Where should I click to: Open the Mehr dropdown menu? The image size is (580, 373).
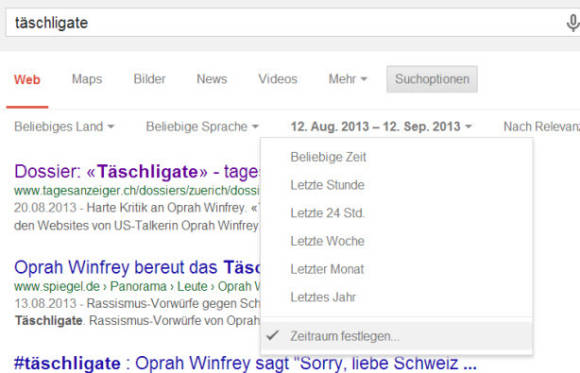click(348, 79)
